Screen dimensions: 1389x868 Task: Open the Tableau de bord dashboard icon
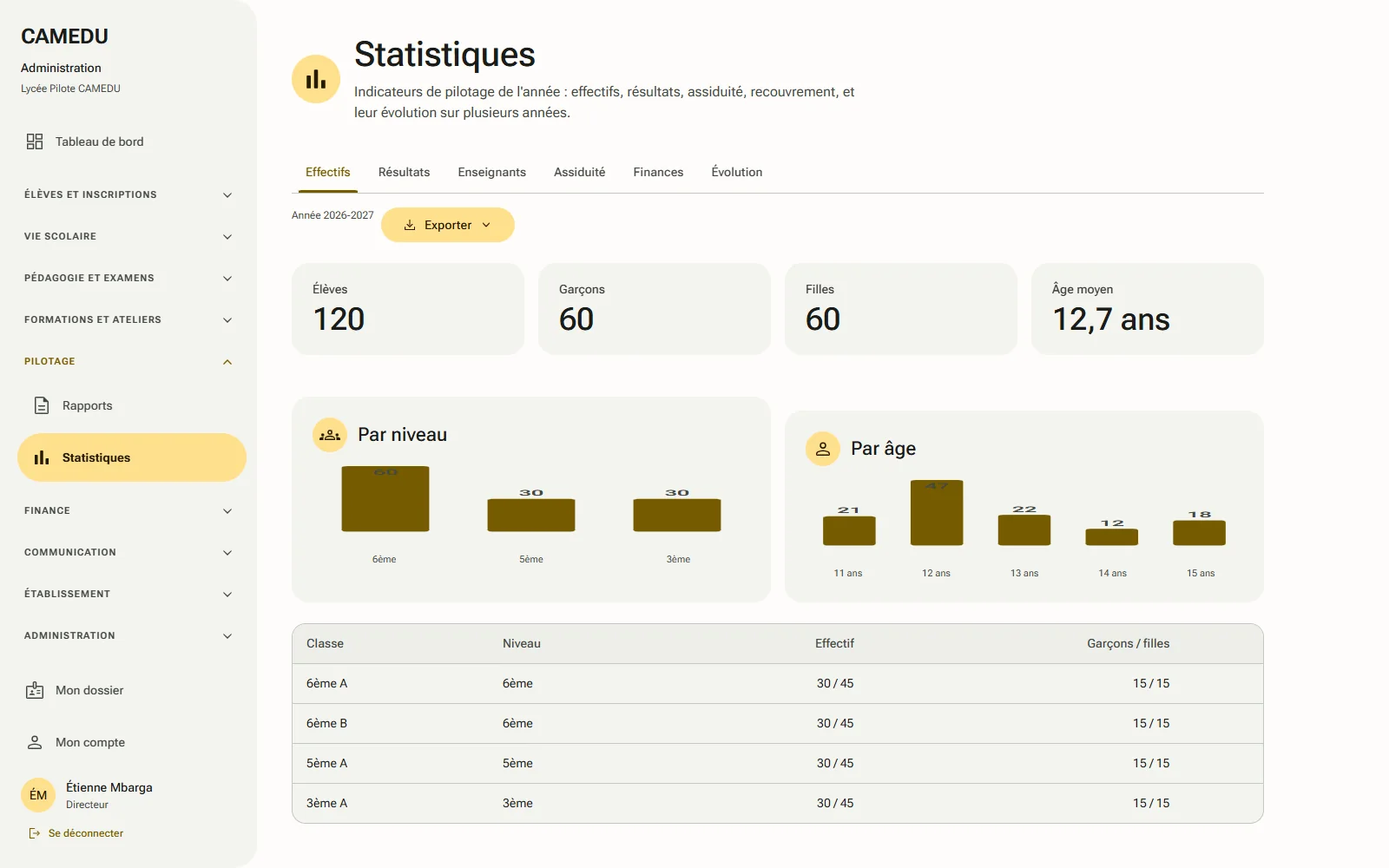(35, 141)
